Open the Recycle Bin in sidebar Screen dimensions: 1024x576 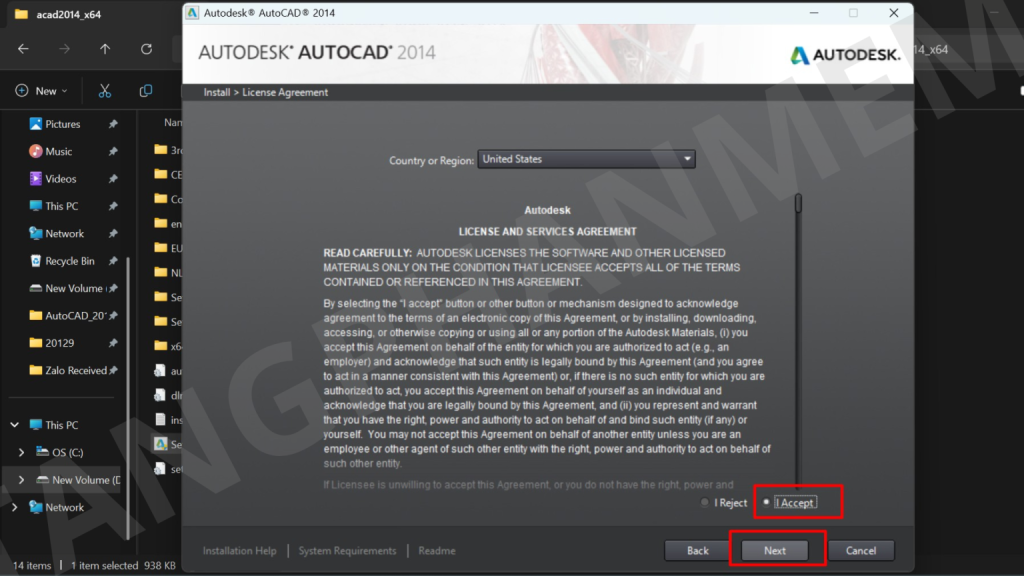69,261
